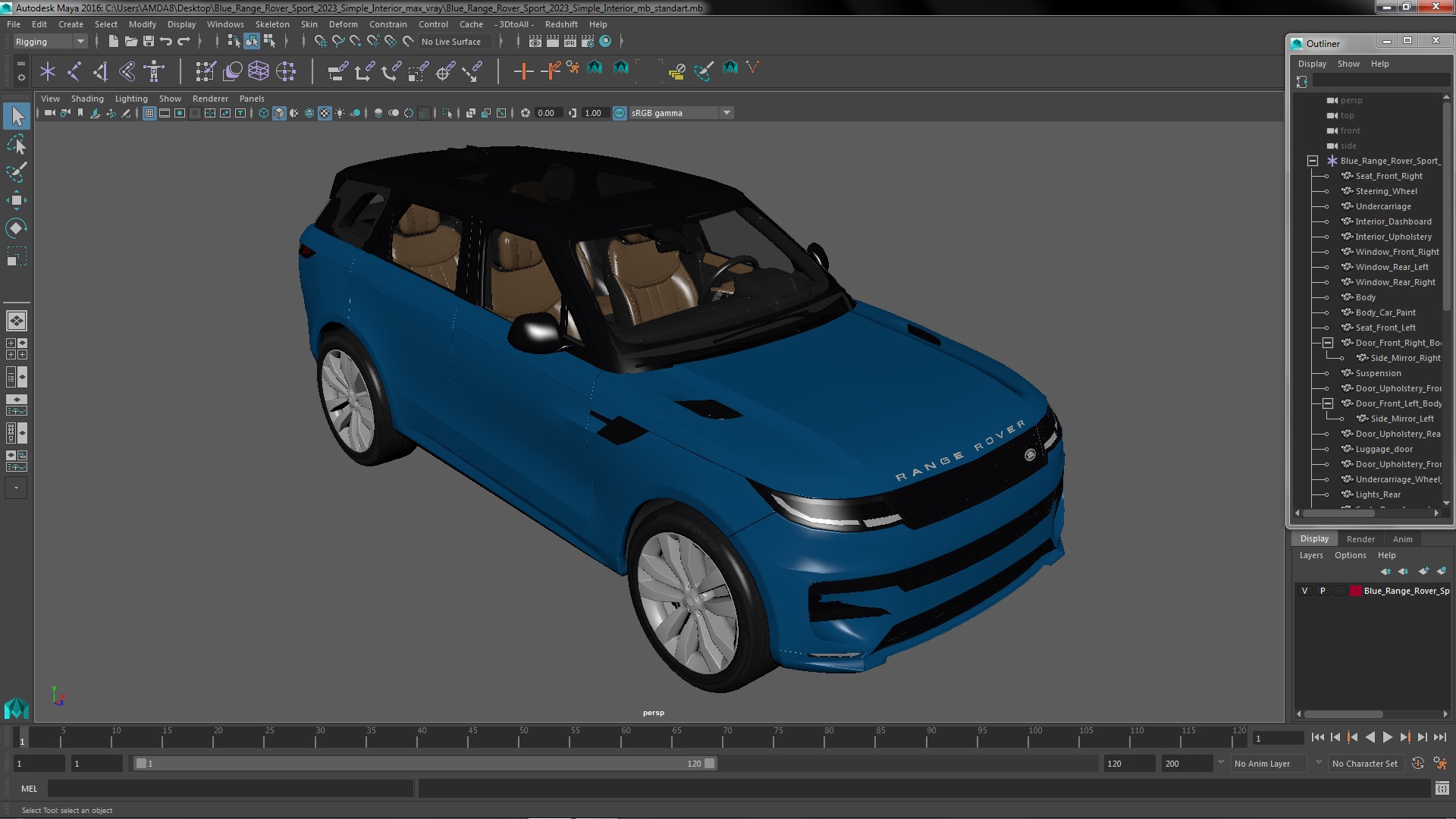
Task: Click the Create Joint tool on the shelf
Action: (74, 71)
